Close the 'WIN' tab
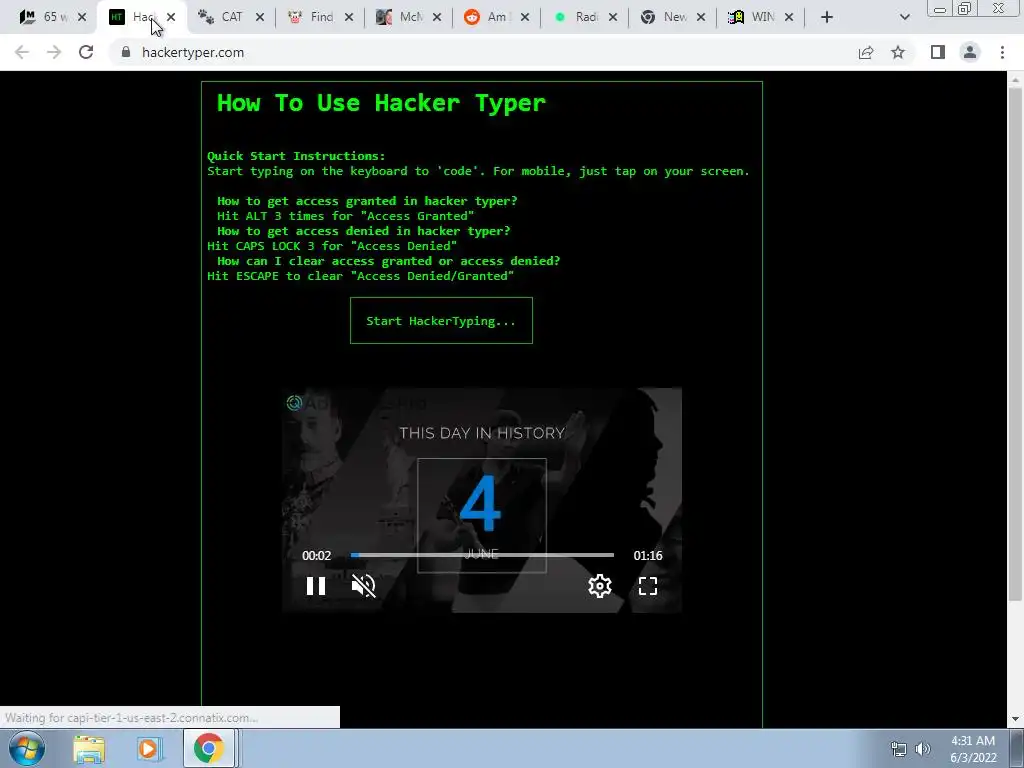 (x=789, y=17)
